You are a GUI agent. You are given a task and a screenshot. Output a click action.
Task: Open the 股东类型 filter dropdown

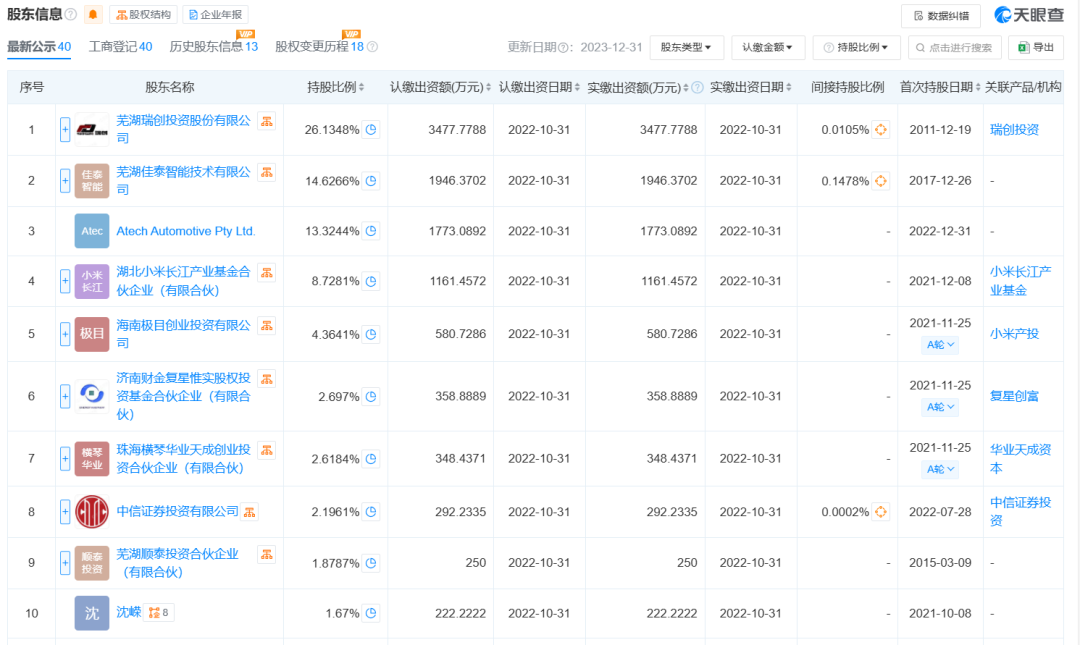(687, 47)
